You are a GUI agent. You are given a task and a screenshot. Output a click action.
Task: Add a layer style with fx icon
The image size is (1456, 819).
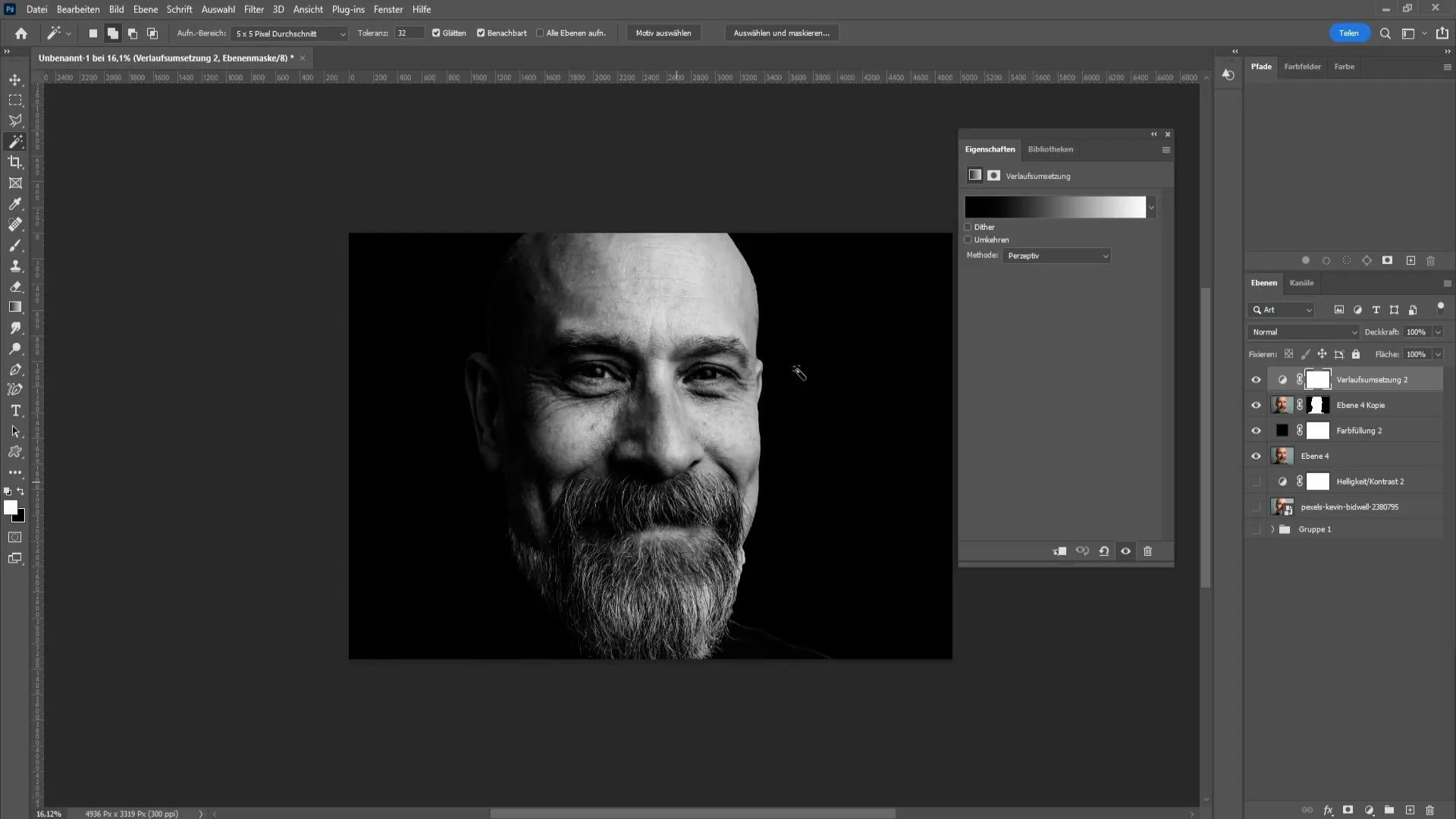pyautogui.click(x=1328, y=810)
